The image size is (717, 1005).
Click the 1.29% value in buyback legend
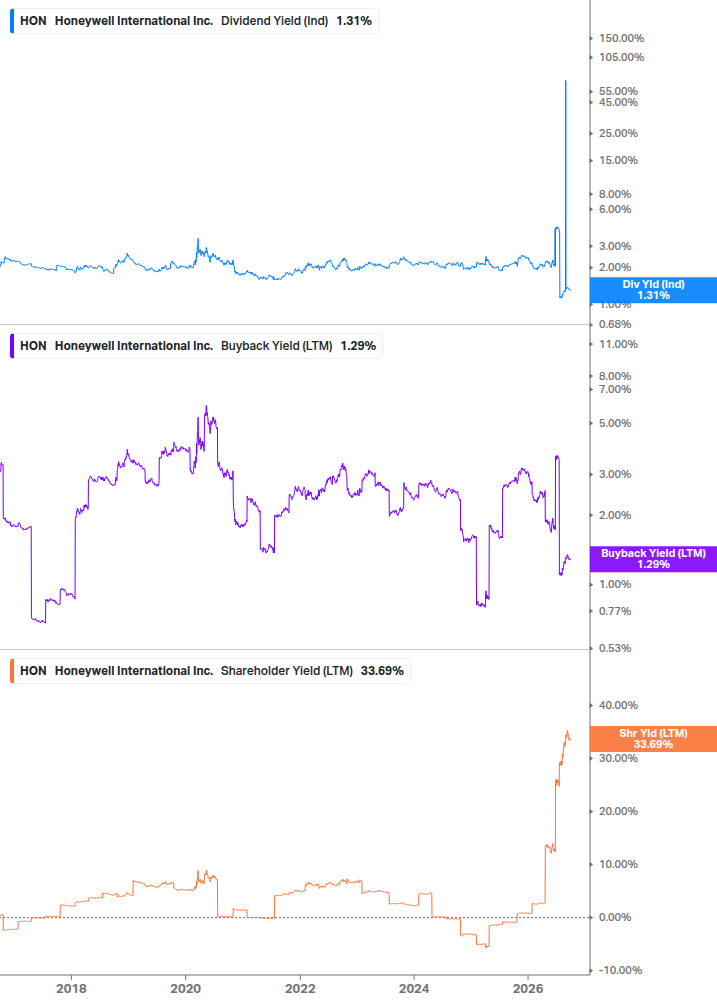(358, 345)
